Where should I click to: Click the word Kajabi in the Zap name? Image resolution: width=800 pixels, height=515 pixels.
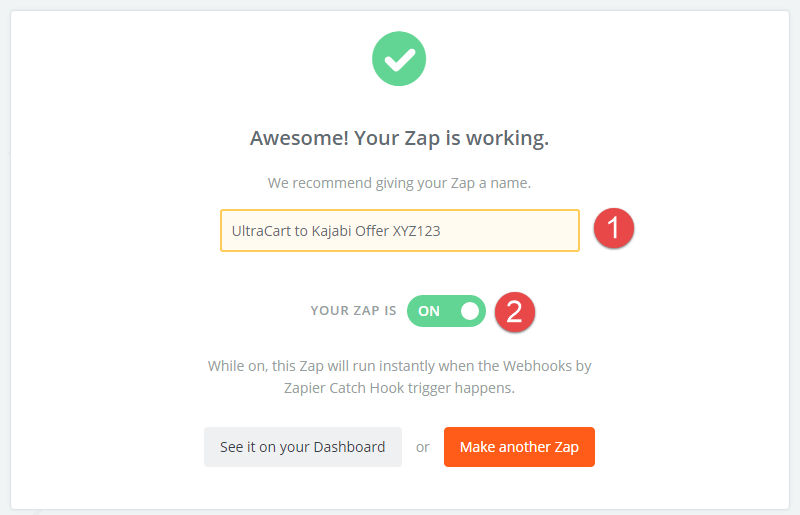(331, 231)
